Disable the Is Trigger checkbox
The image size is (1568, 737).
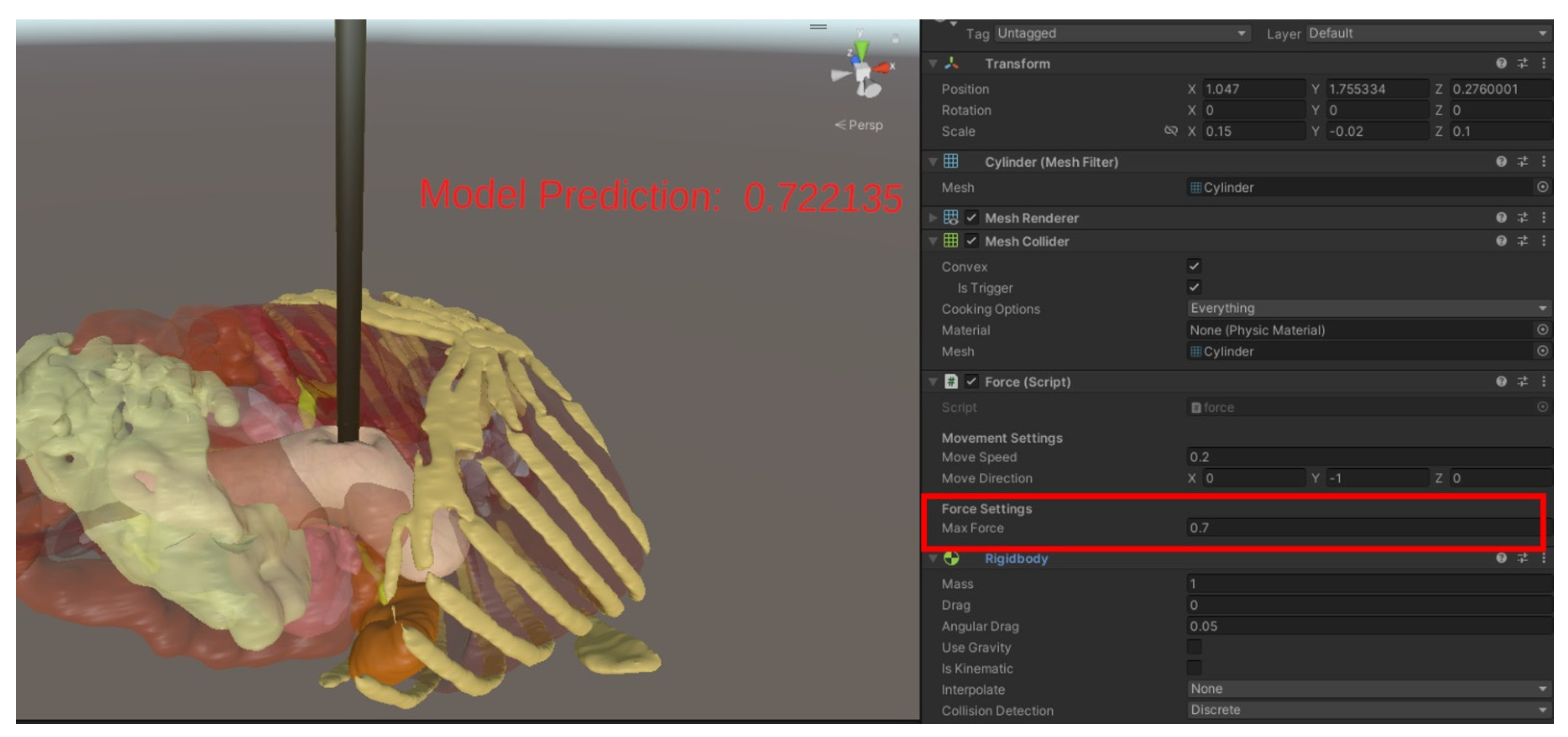coord(1194,287)
